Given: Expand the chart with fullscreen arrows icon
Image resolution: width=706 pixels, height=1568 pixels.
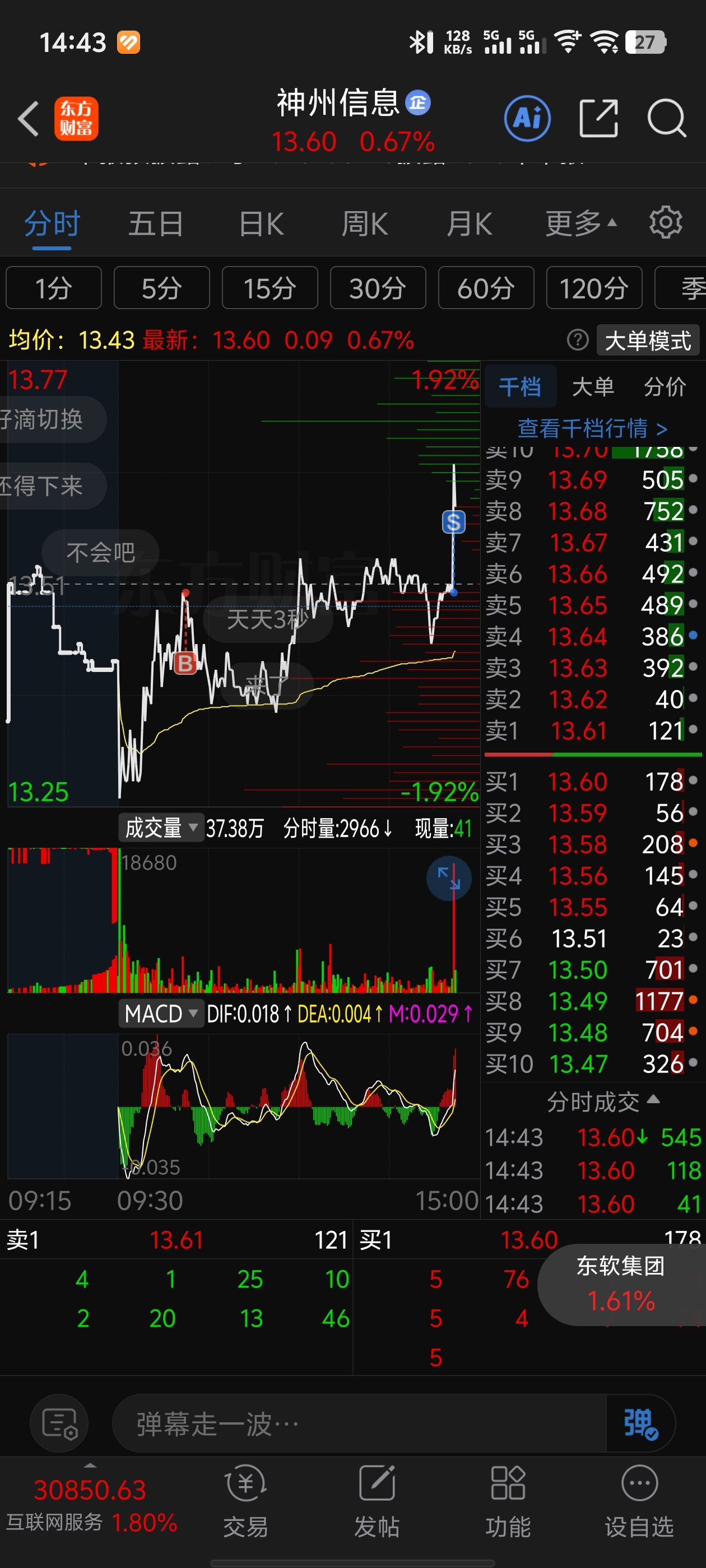Looking at the screenshot, I should tap(449, 878).
